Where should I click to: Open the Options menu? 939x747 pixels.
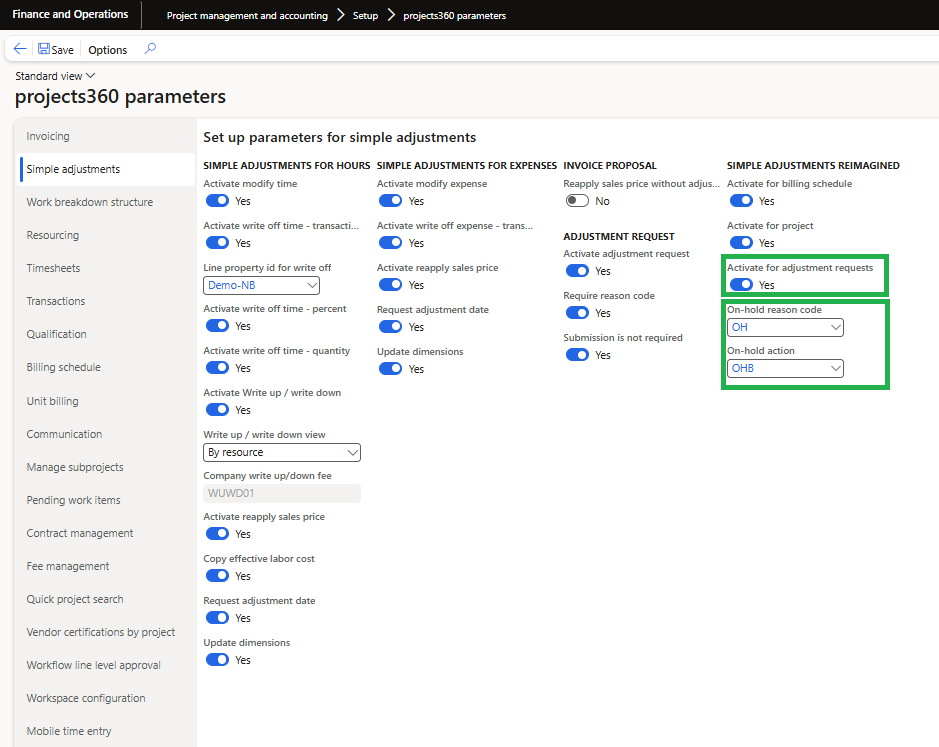click(x=108, y=50)
